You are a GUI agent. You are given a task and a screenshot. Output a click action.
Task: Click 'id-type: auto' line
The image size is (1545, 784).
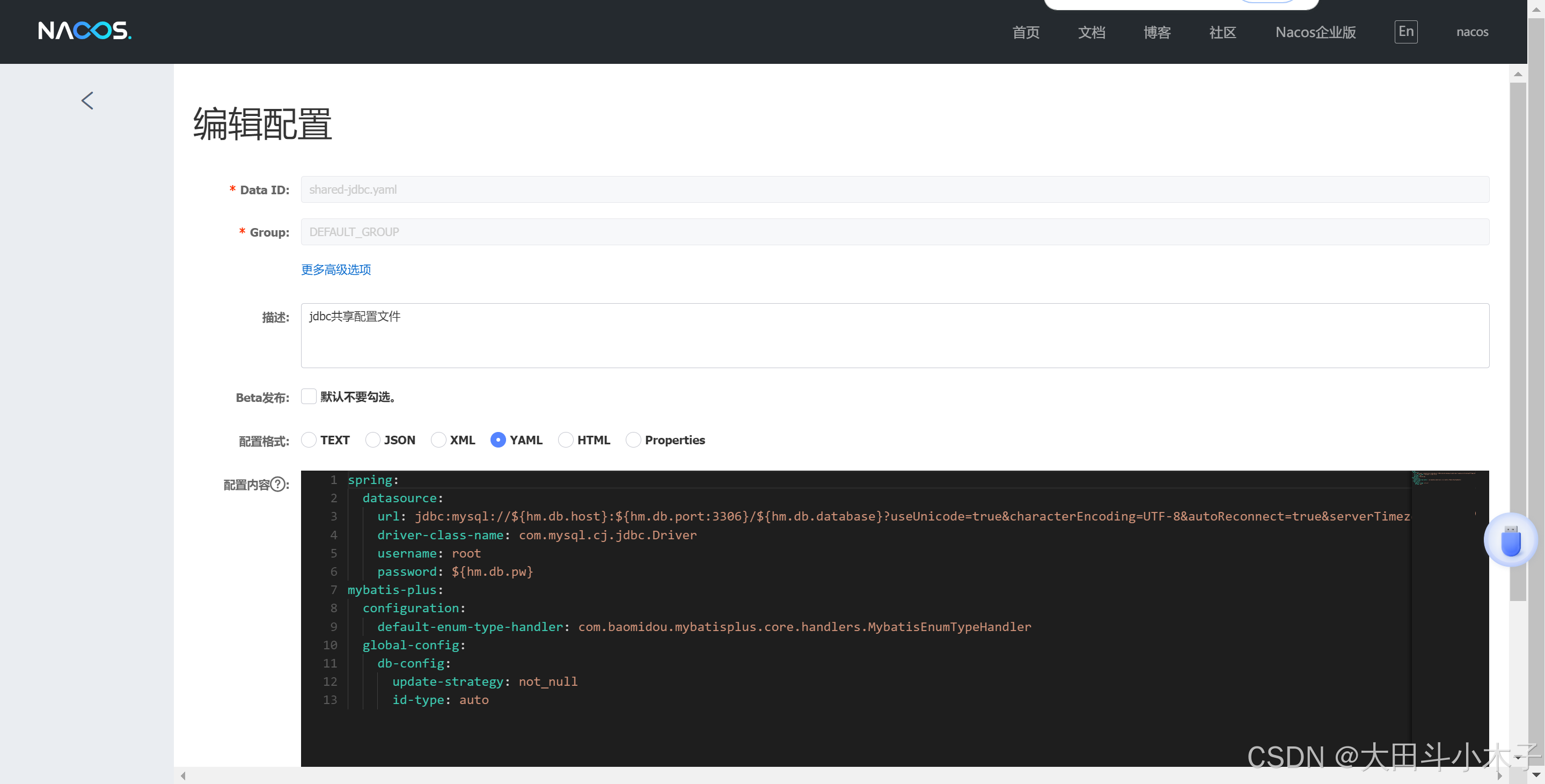[x=440, y=700]
